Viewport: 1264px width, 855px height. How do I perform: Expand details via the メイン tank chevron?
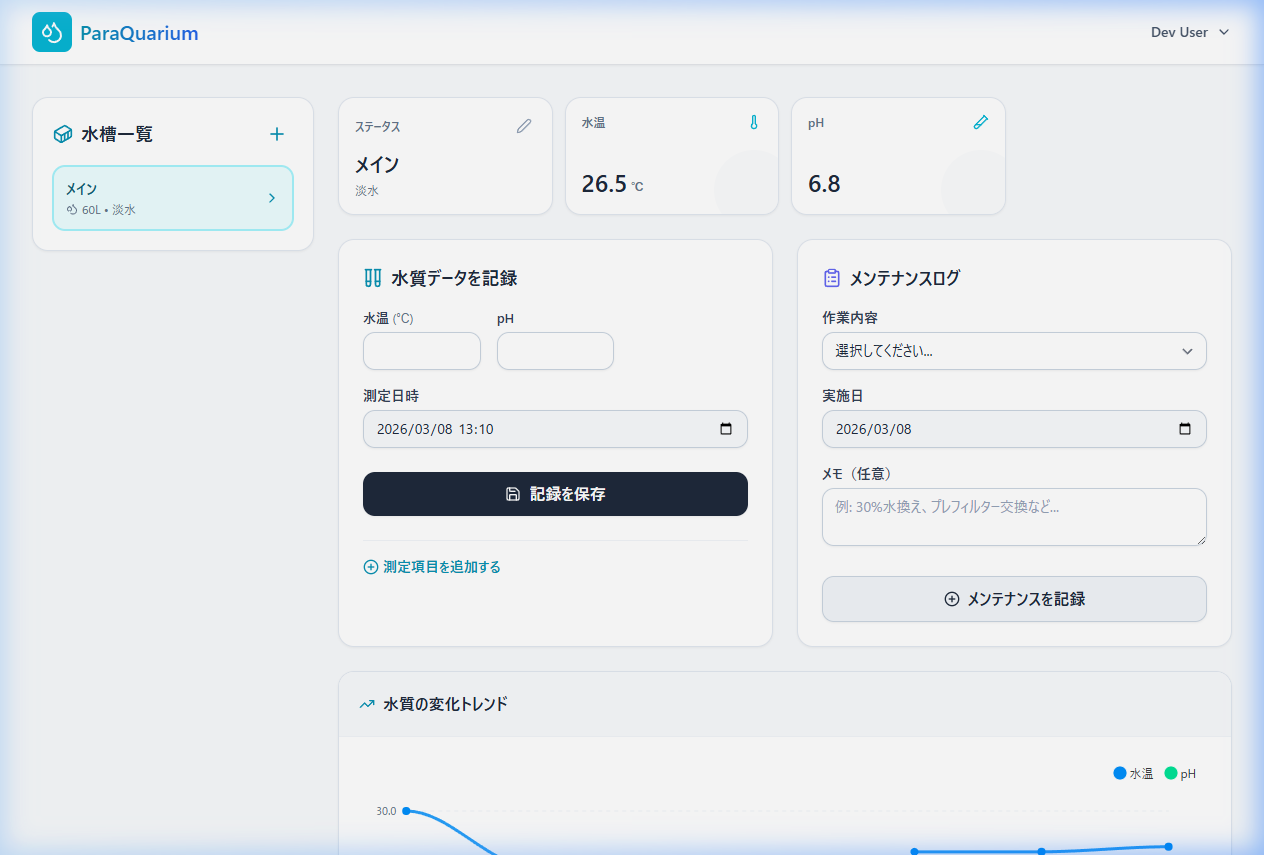click(271, 198)
